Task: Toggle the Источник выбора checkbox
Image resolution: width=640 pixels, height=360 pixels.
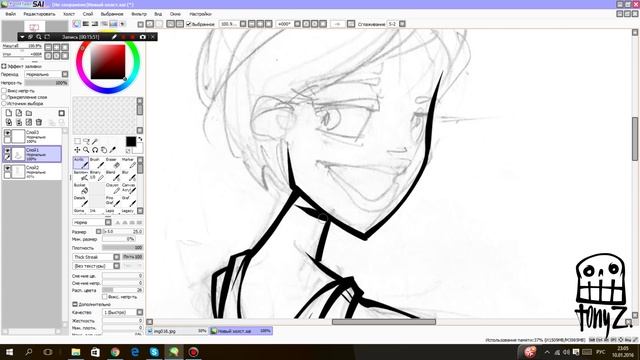Action: pyautogui.click(x=4, y=104)
